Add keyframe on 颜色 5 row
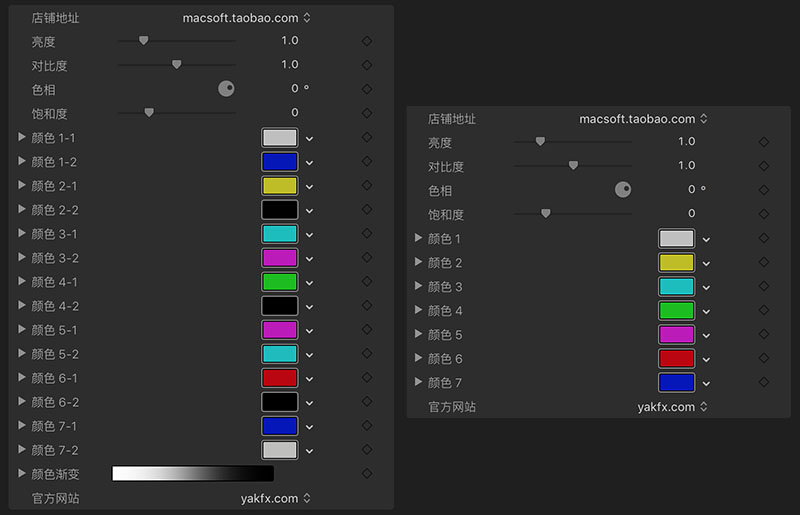Image resolution: width=800 pixels, height=515 pixels. click(763, 334)
